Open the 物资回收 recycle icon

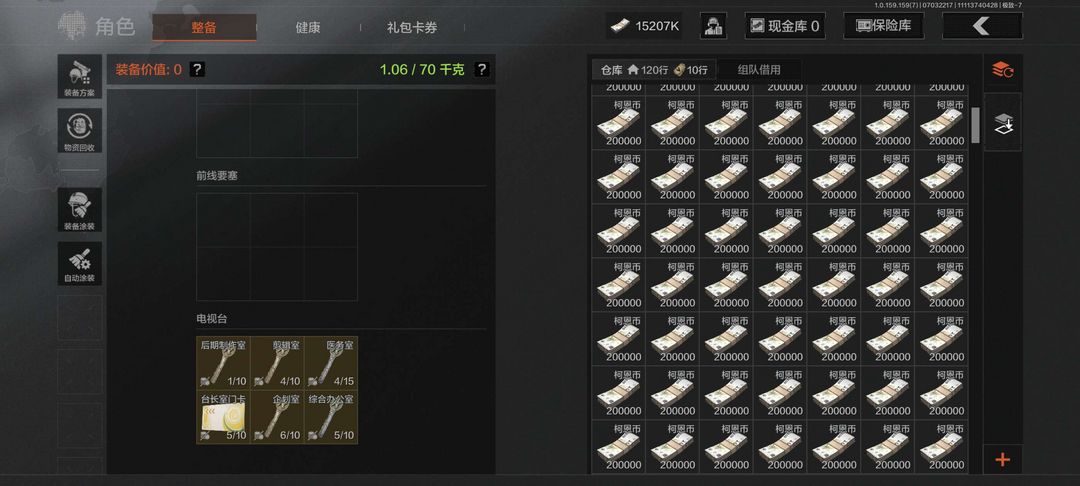click(80, 131)
